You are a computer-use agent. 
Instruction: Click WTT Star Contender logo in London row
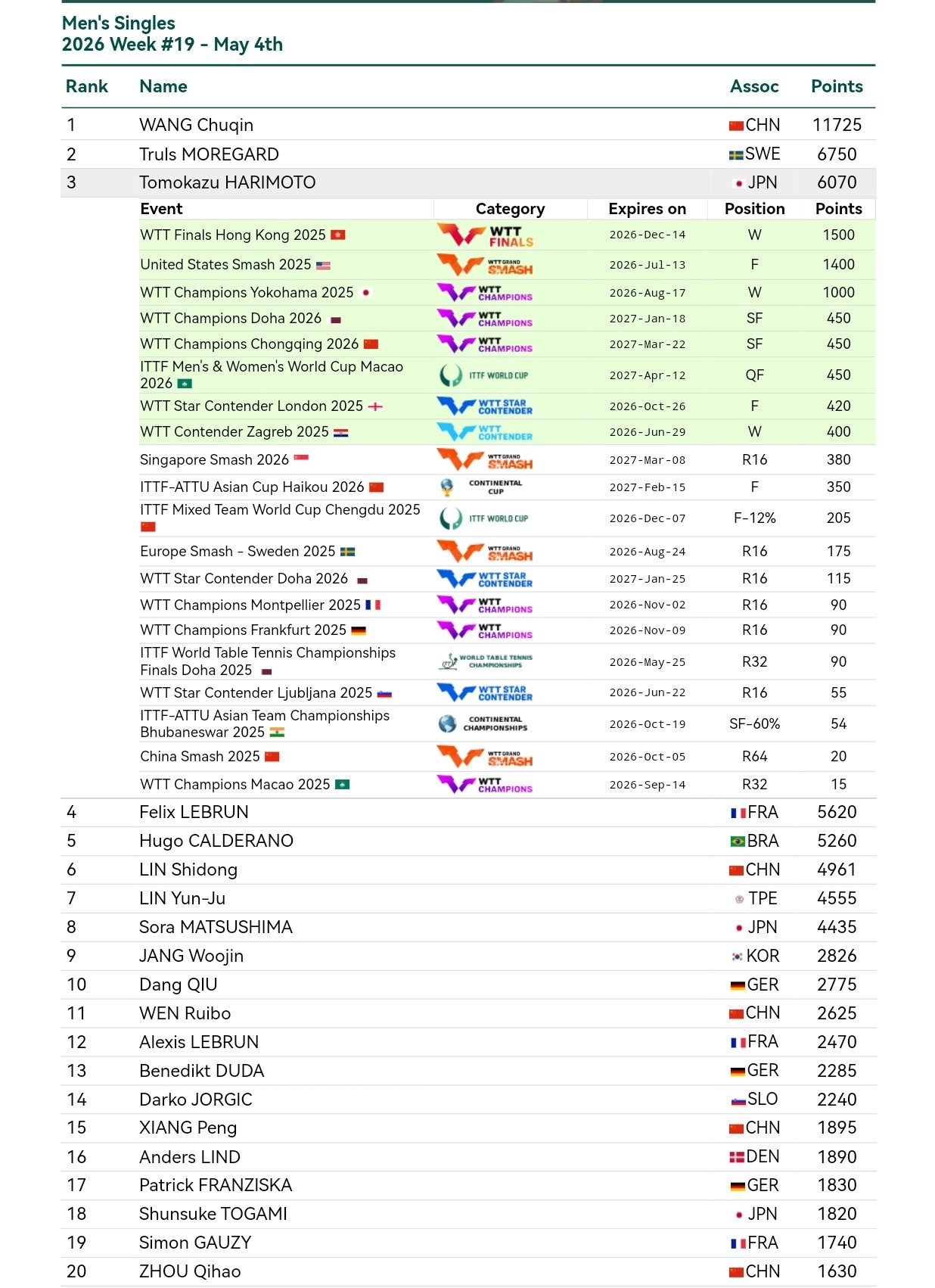(x=485, y=406)
